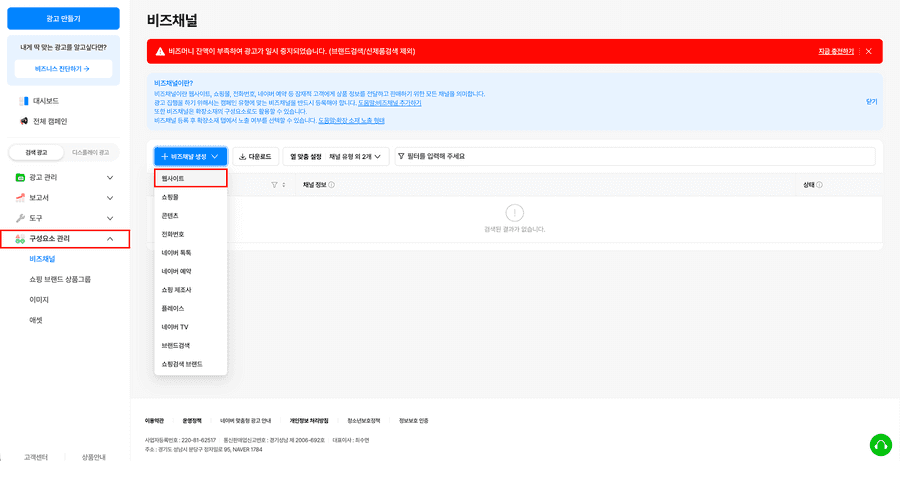
Task: Select the 검색 광고 toggle tab
Action: [35, 152]
